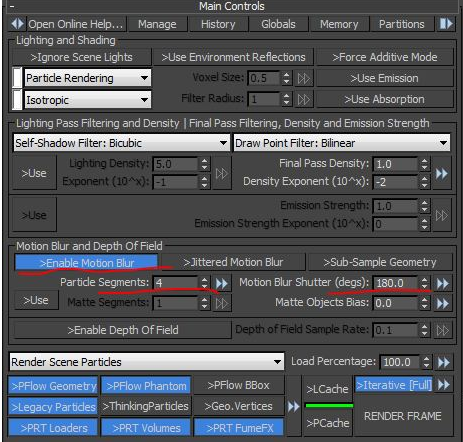This screenshot has height=442, width=463.
Task: Click the left arrows icon beside Open Online Help
Action: point(18,24)
